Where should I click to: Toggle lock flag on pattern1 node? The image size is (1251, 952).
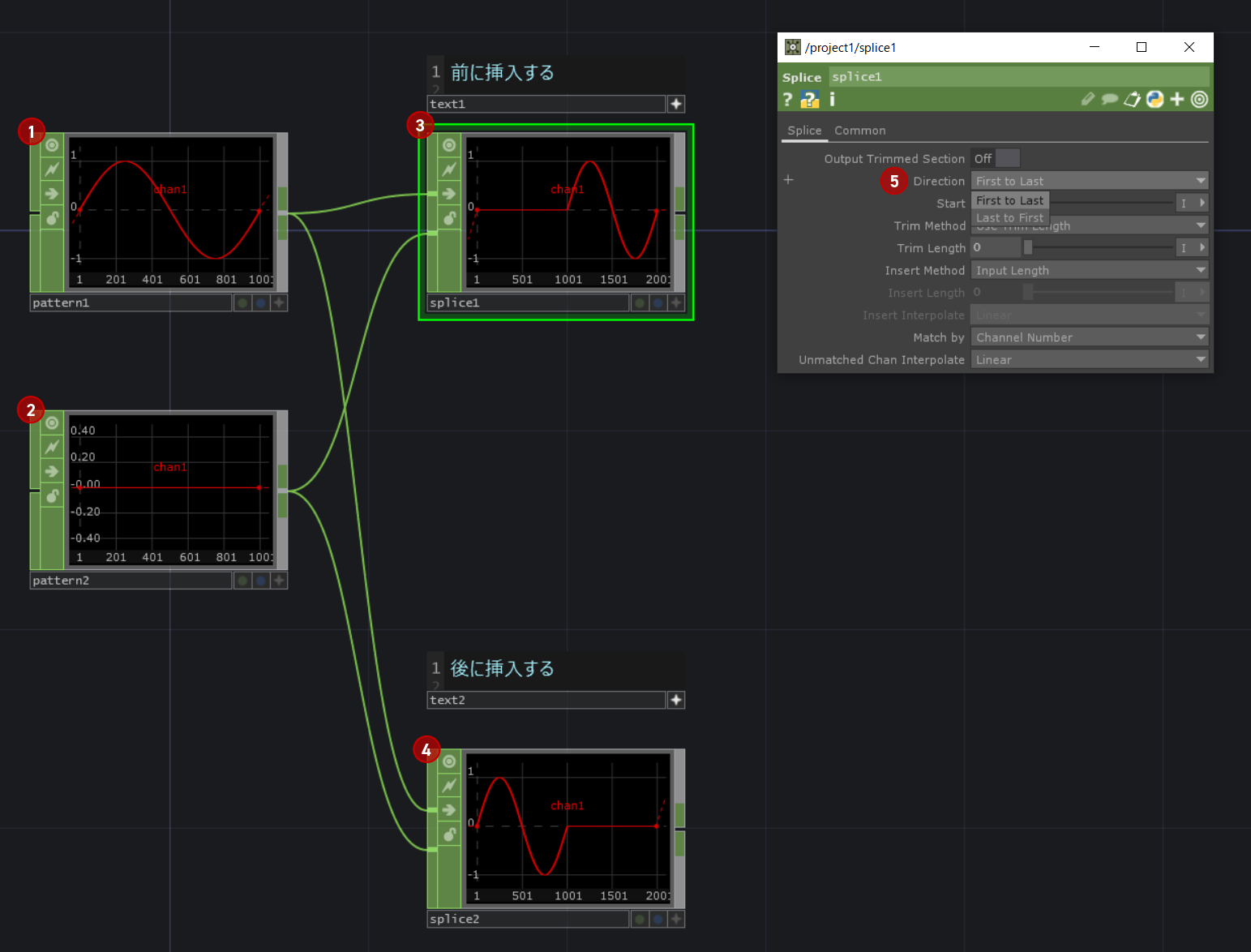(x=52, y=217)
